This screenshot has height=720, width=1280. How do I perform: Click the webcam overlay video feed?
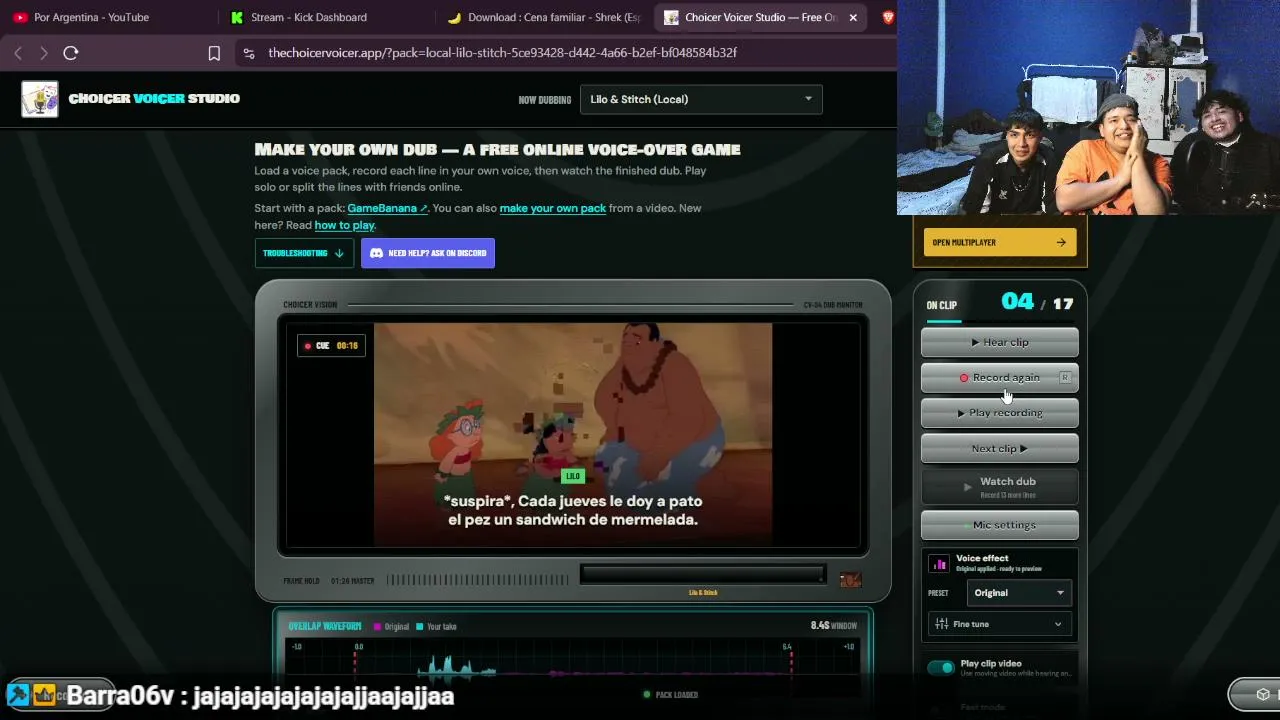coord(1088,108)
